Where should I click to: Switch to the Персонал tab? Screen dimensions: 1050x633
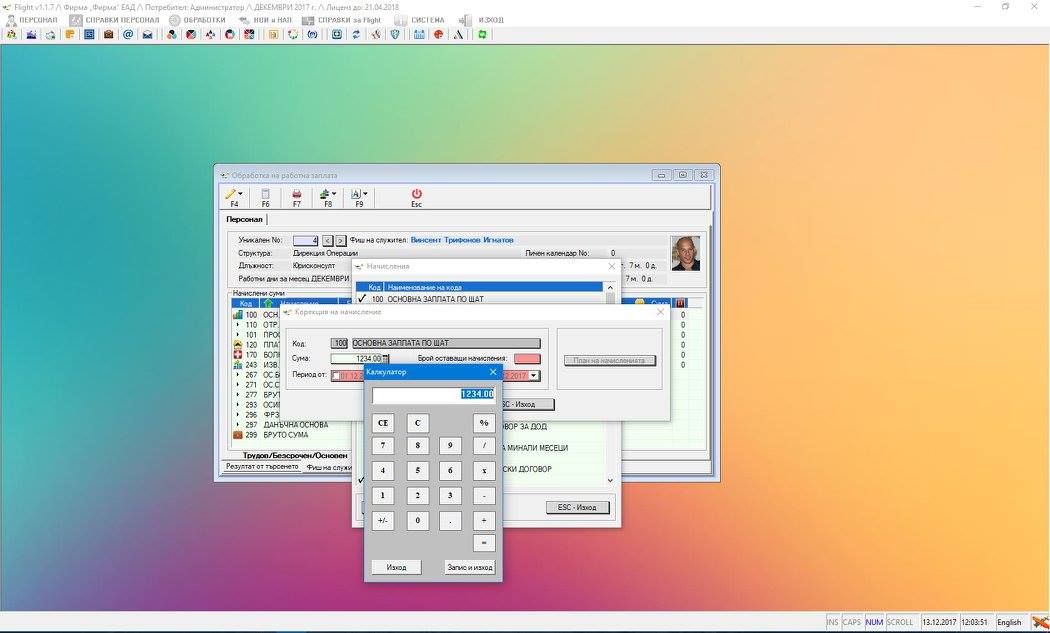pyautogui.click(x=244, y=220)
